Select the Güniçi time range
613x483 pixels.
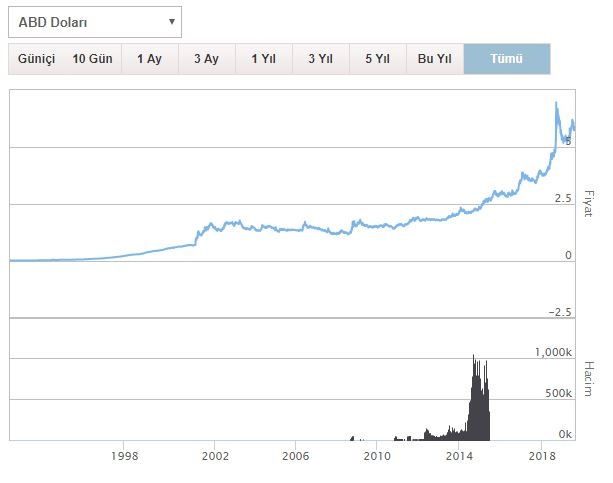(36, 58)
